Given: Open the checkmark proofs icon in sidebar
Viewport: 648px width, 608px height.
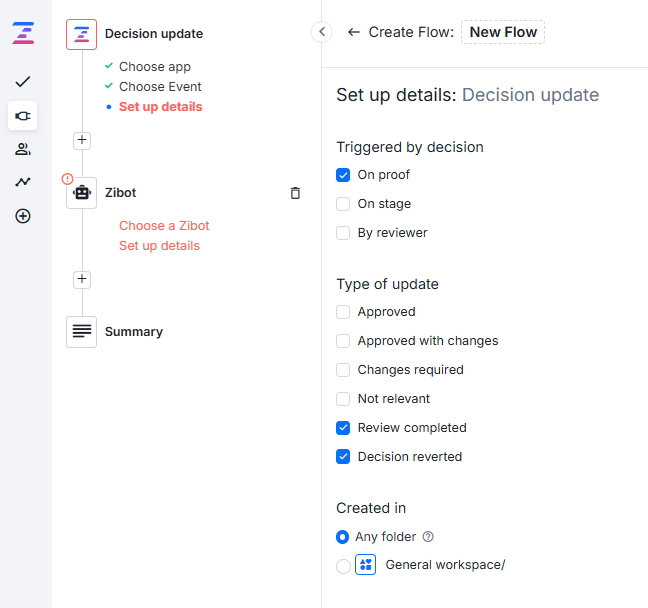Looking at the screenshot, I should [22, 82].
